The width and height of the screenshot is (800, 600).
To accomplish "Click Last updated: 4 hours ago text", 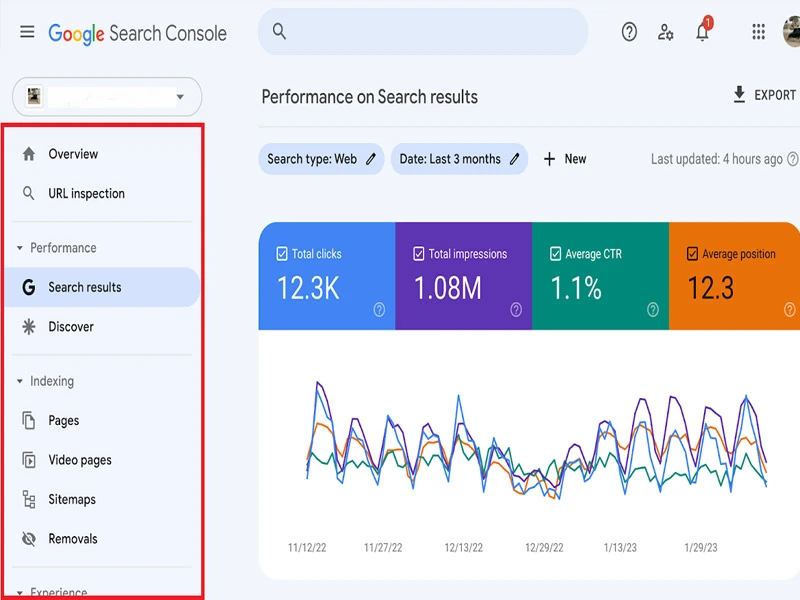I will pyautogui.click(x=716, y=159).
